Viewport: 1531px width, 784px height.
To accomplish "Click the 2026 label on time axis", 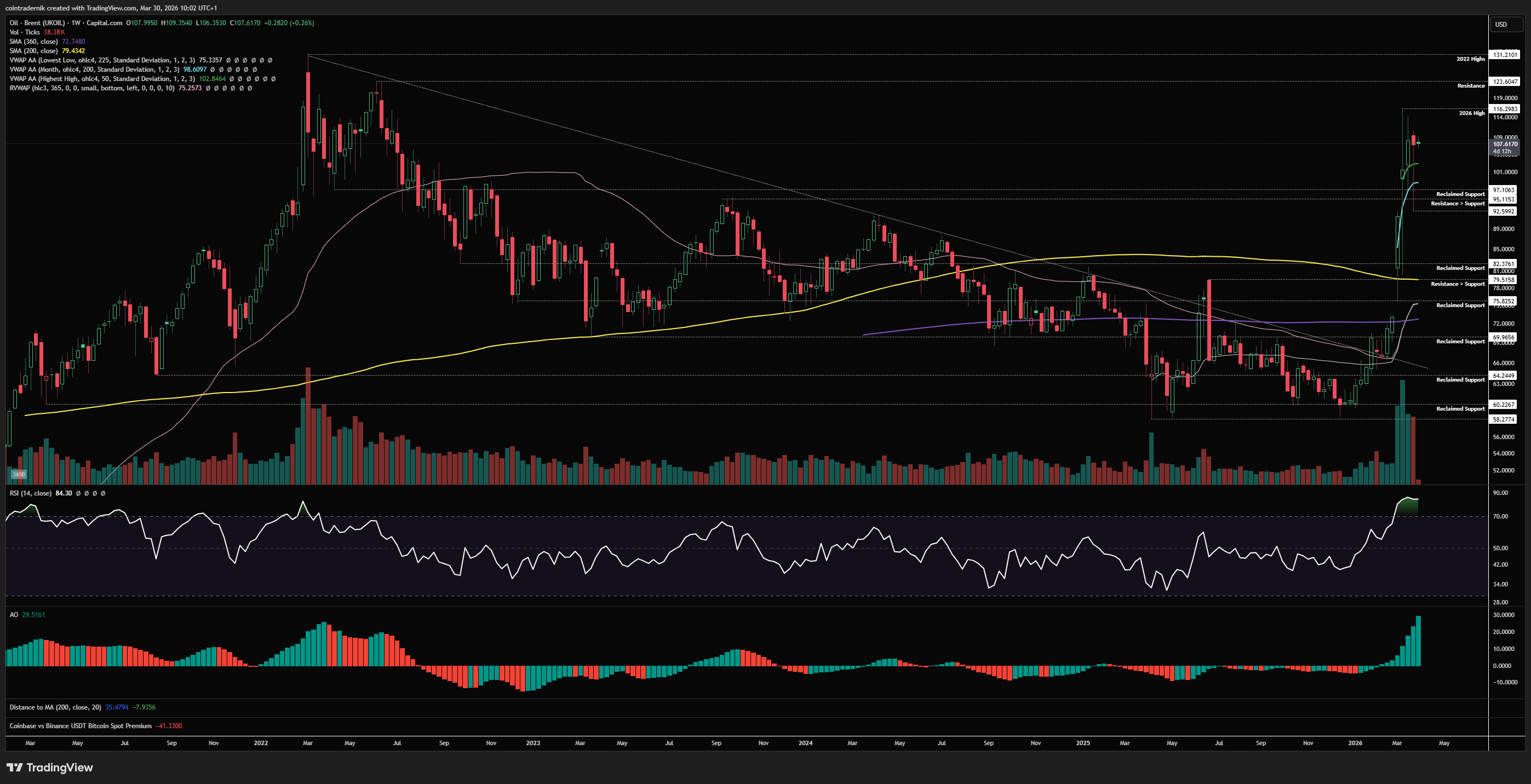I will (x=1355, y=742).
